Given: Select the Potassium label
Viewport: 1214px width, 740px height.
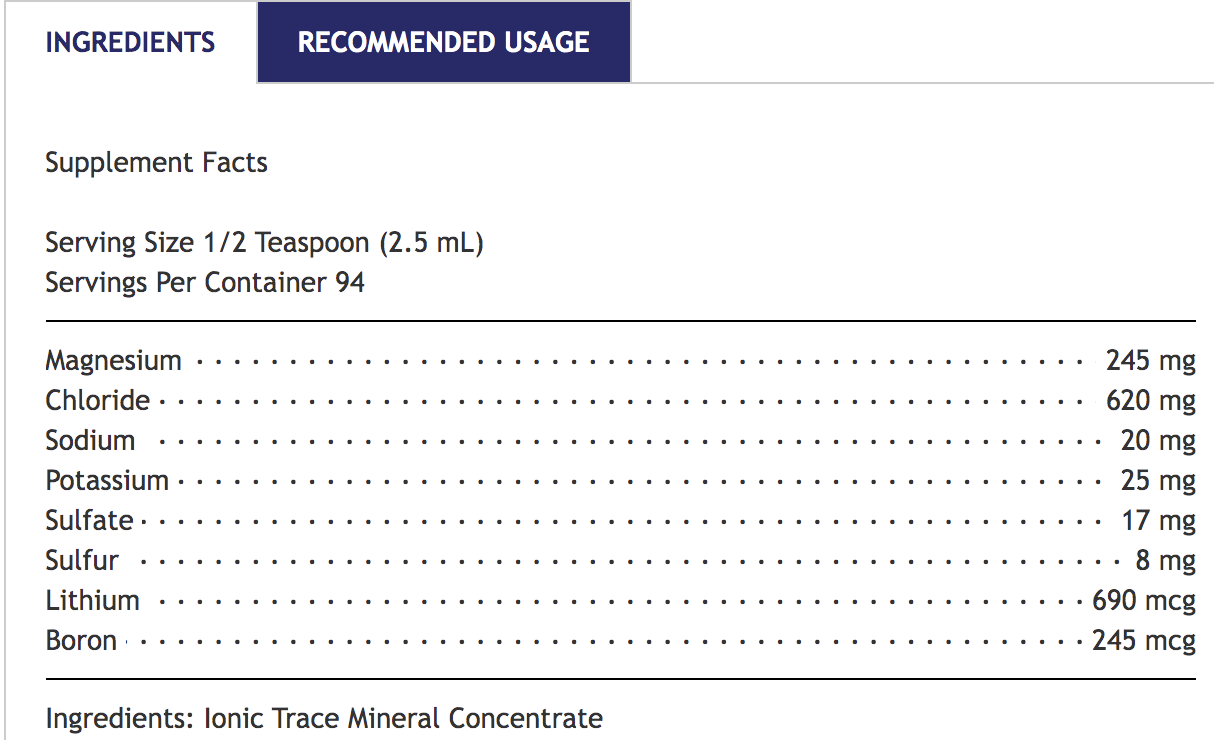Looking at the screenshot, I should point(107,480).
